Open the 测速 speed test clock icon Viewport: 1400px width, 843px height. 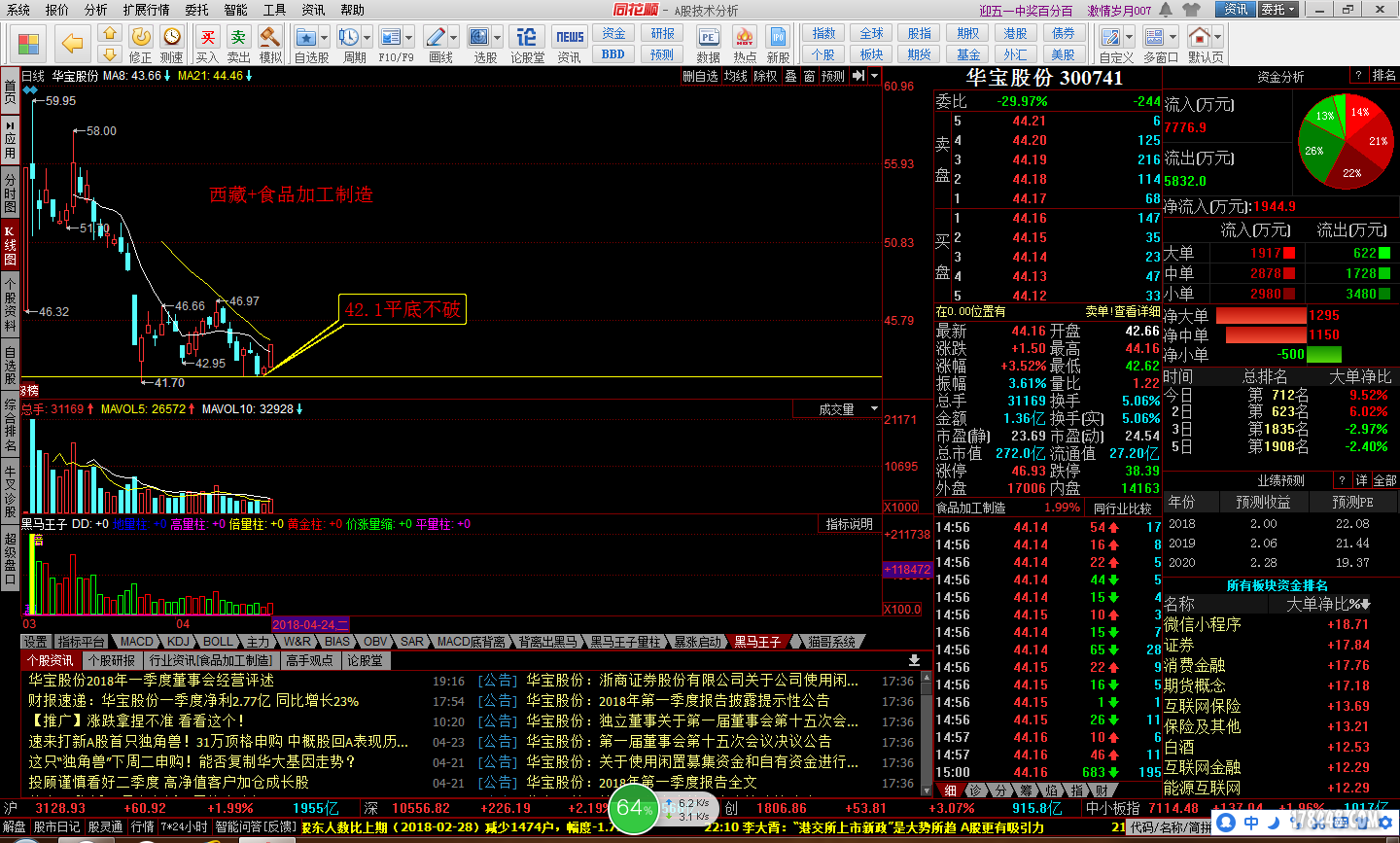(172, 36)
